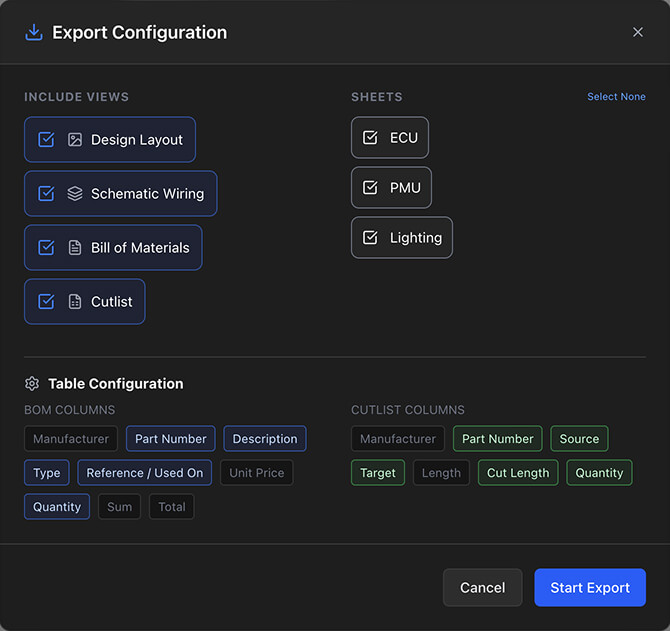Screen dimensions: 670x631
Task: Enable the BOM Manufacturer column
Action: click(x=71, y=439)
